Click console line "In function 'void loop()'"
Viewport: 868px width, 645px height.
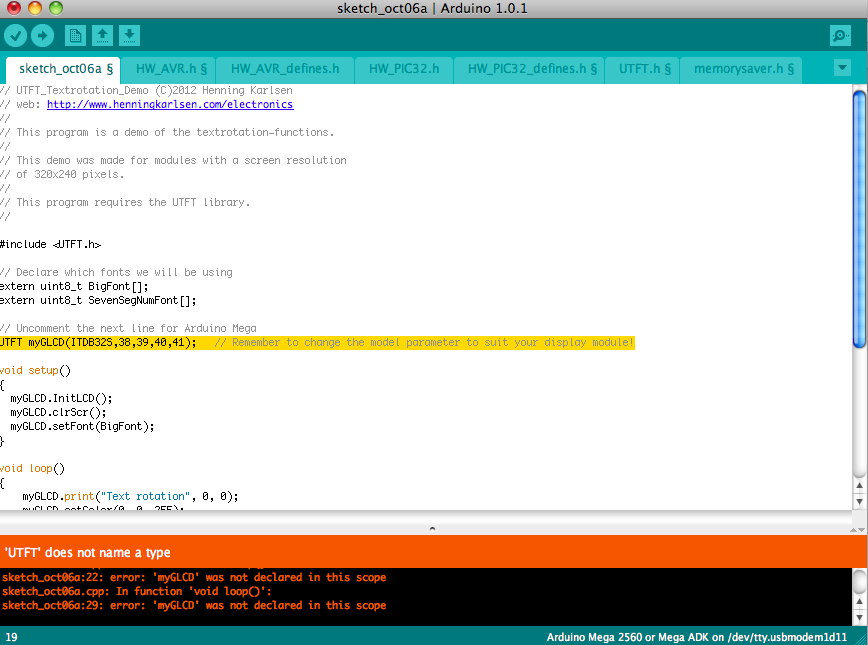[x=137, y=591]
